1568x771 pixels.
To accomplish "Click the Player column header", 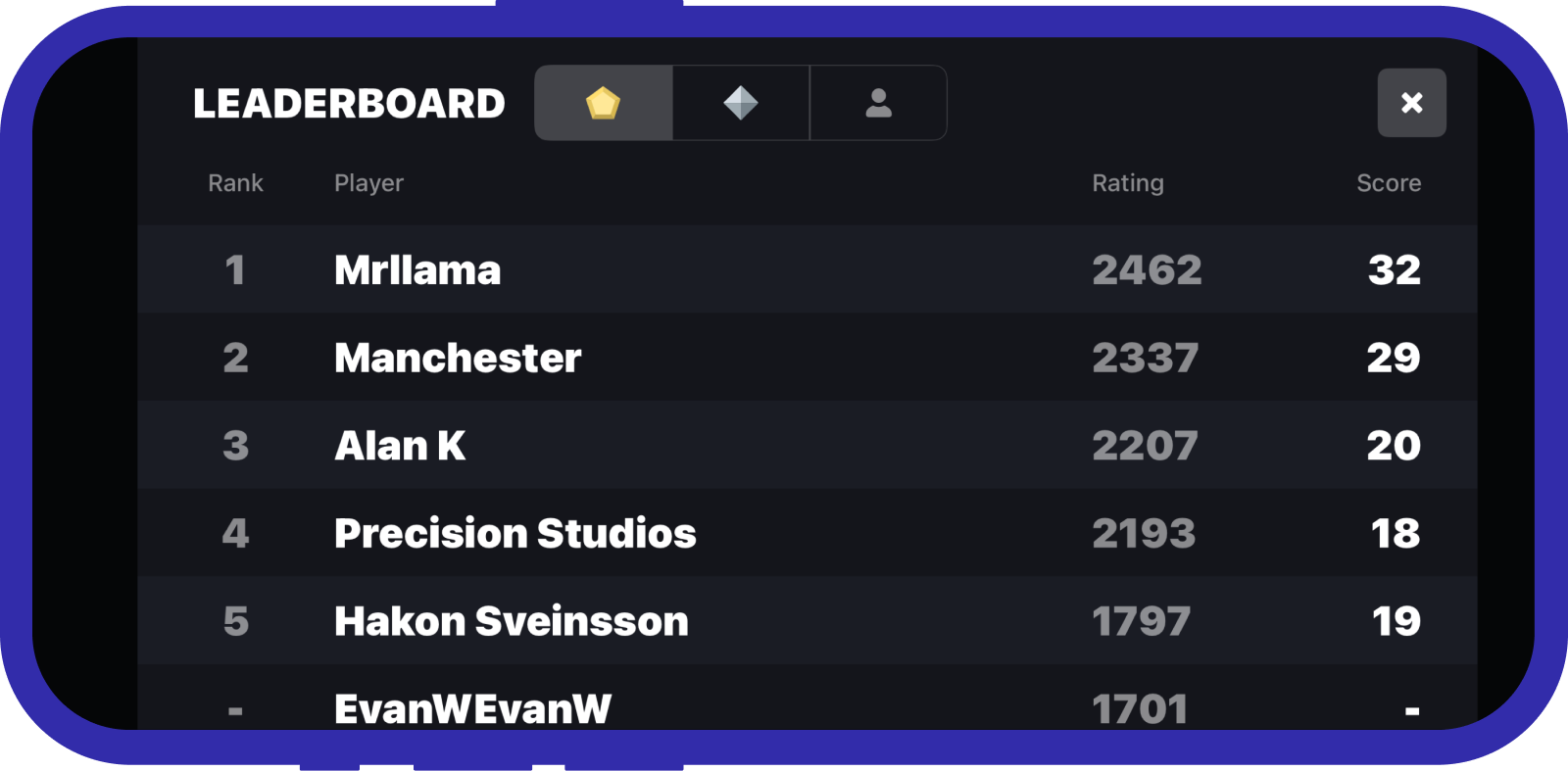I will pos(368,183).
